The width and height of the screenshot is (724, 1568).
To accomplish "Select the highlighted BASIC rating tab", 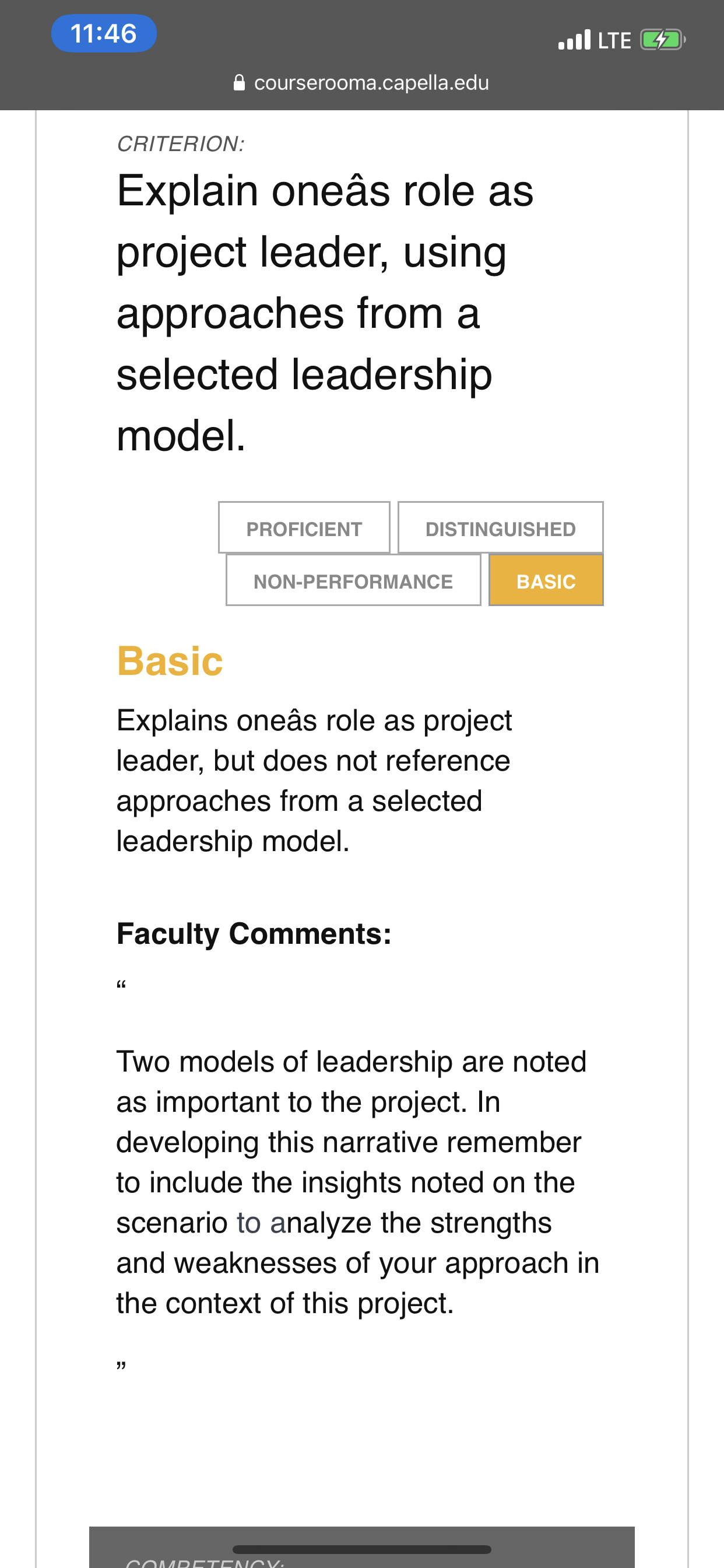I will tap(546, 580).
